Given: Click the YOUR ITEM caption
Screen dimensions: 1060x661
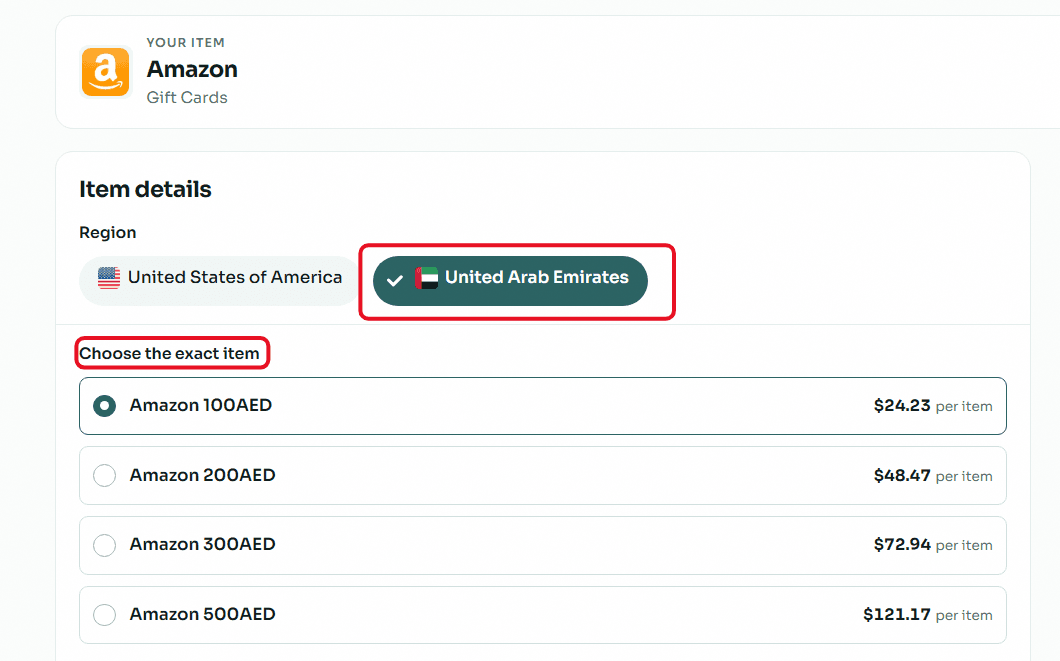Looking at the screenshot, I should [x=185, y=43].
